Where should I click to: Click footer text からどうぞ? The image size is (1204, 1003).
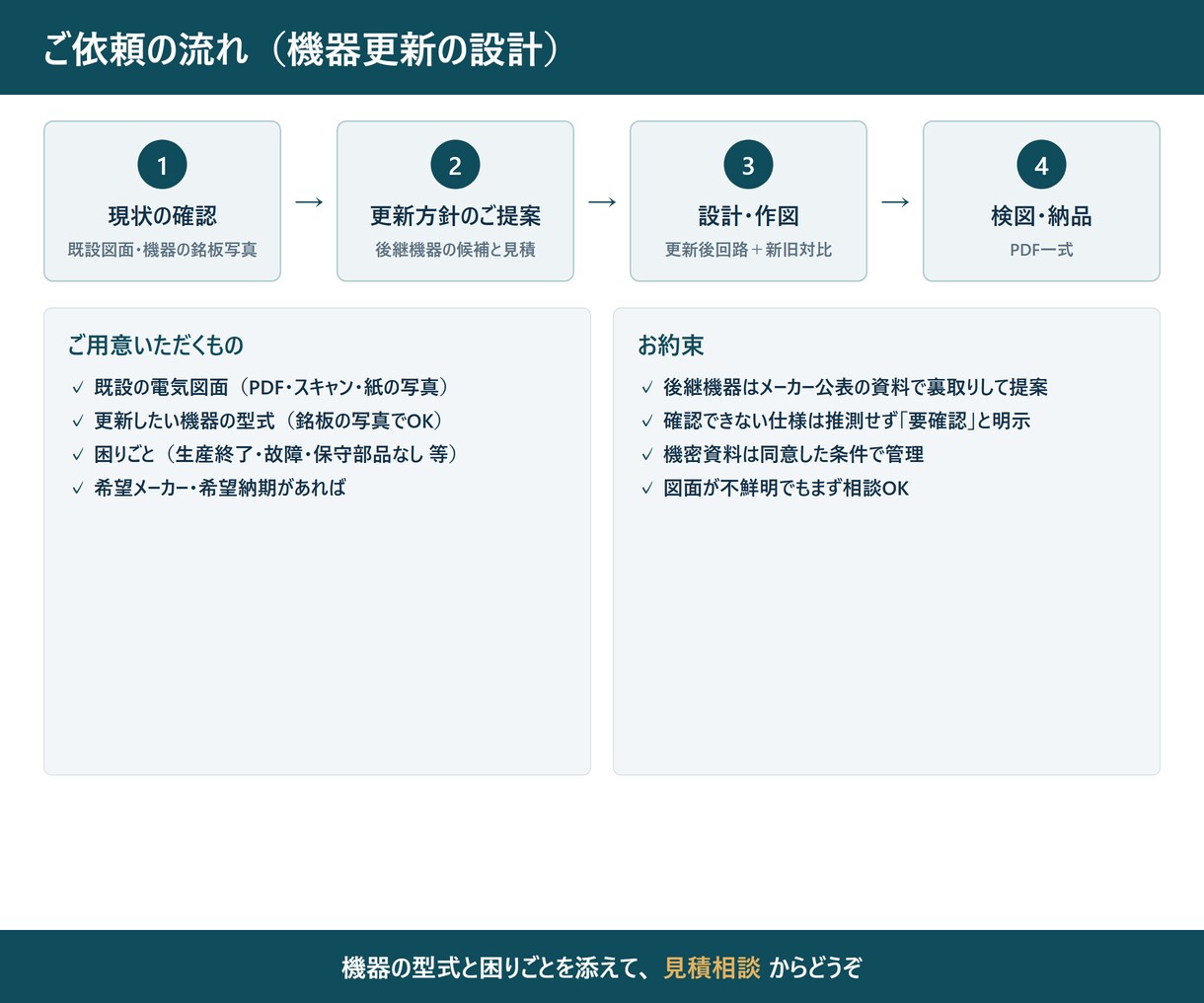point(815,967)
